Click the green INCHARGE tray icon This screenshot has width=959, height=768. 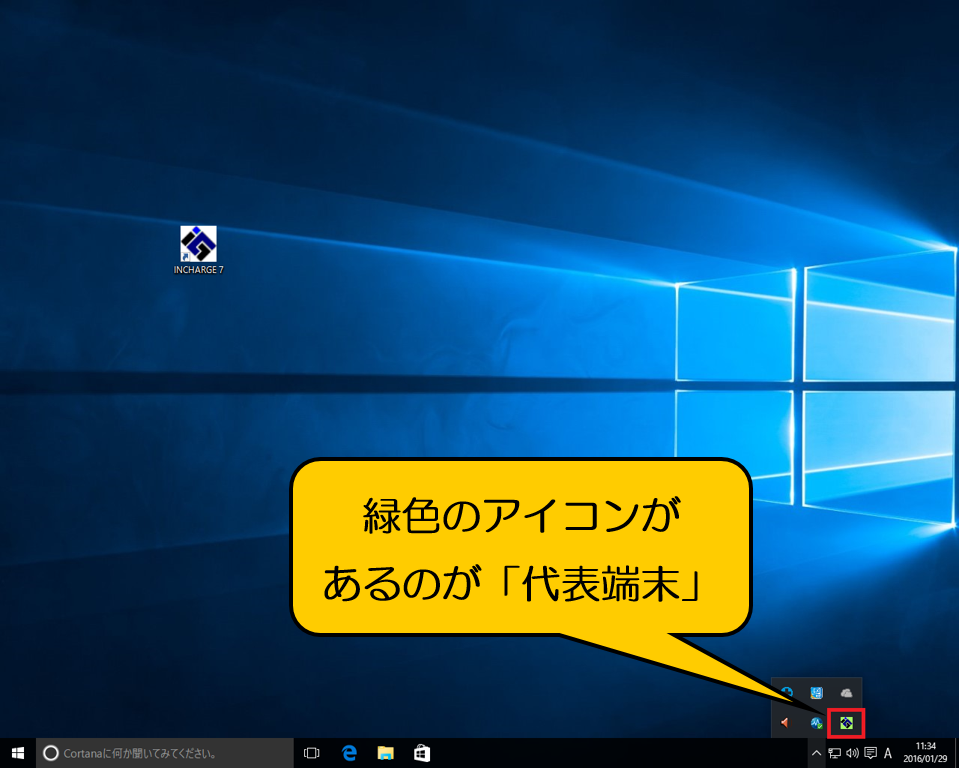[846, 723]
